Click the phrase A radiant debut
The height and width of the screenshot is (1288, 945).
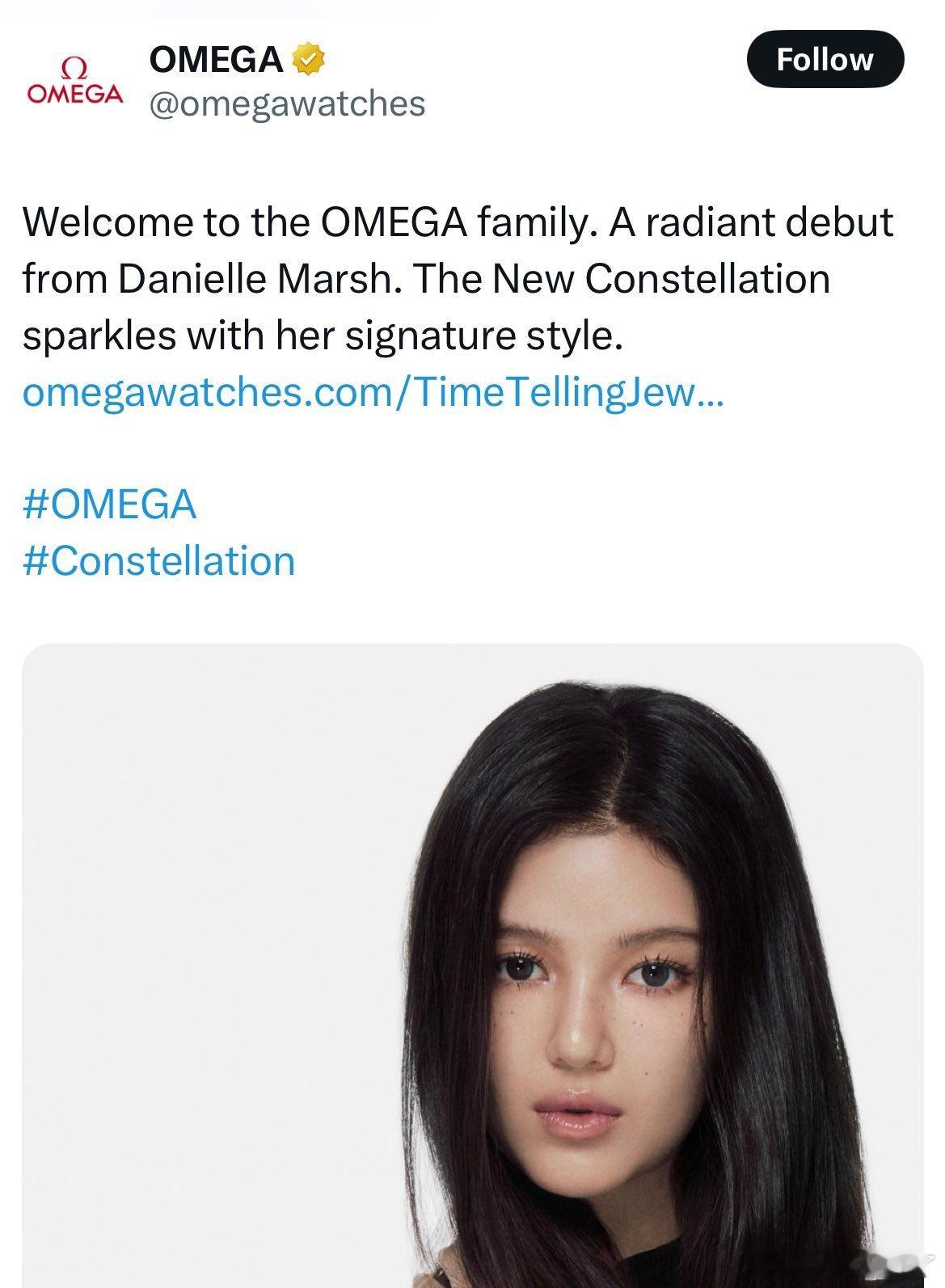[751, 222]
